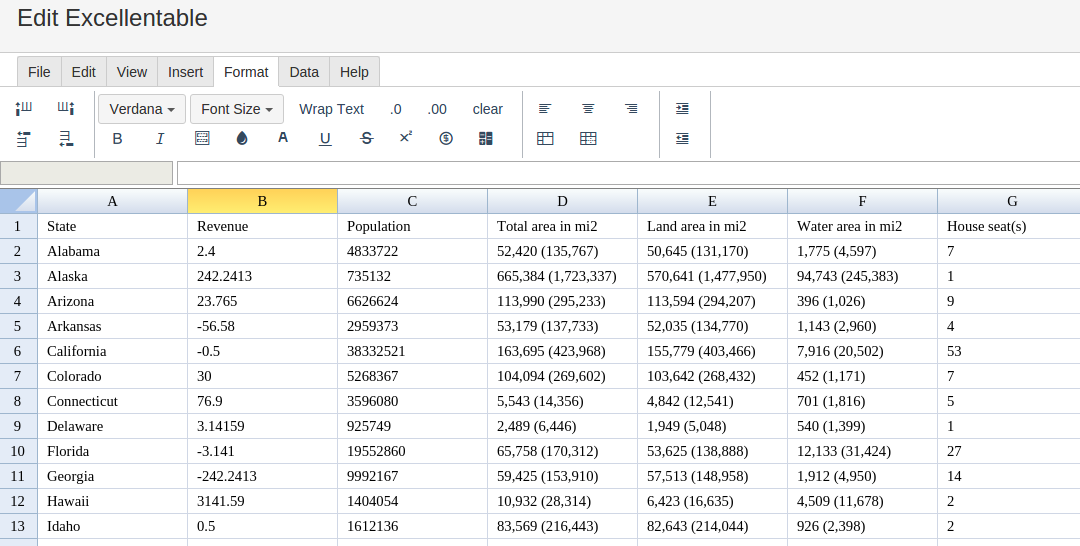The image size is (1080, 546).
Task: Toggle italic text style
Action: pos(160,139)
